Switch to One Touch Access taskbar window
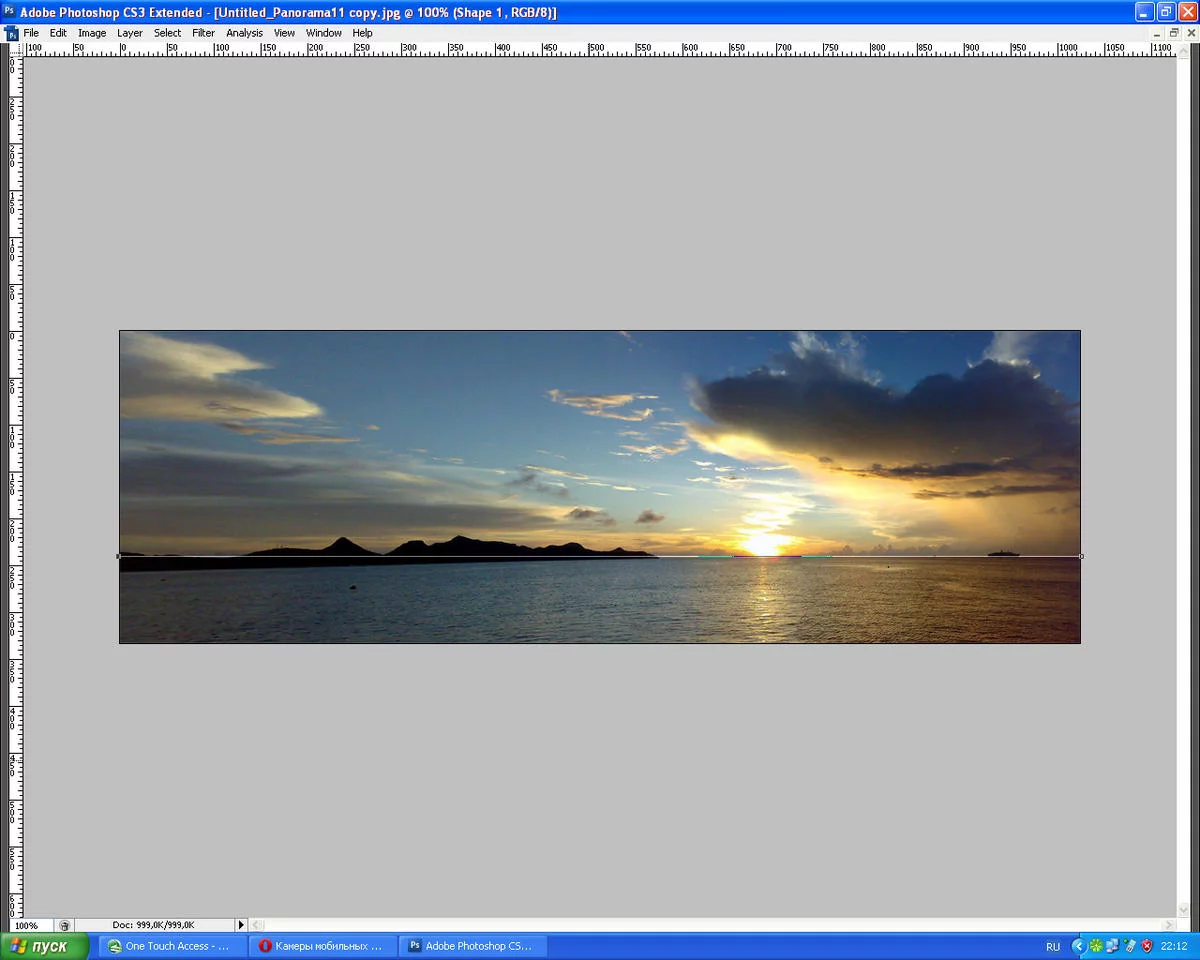The width and height of the screenshot is (1200, 960). click(x=169, y=946)
